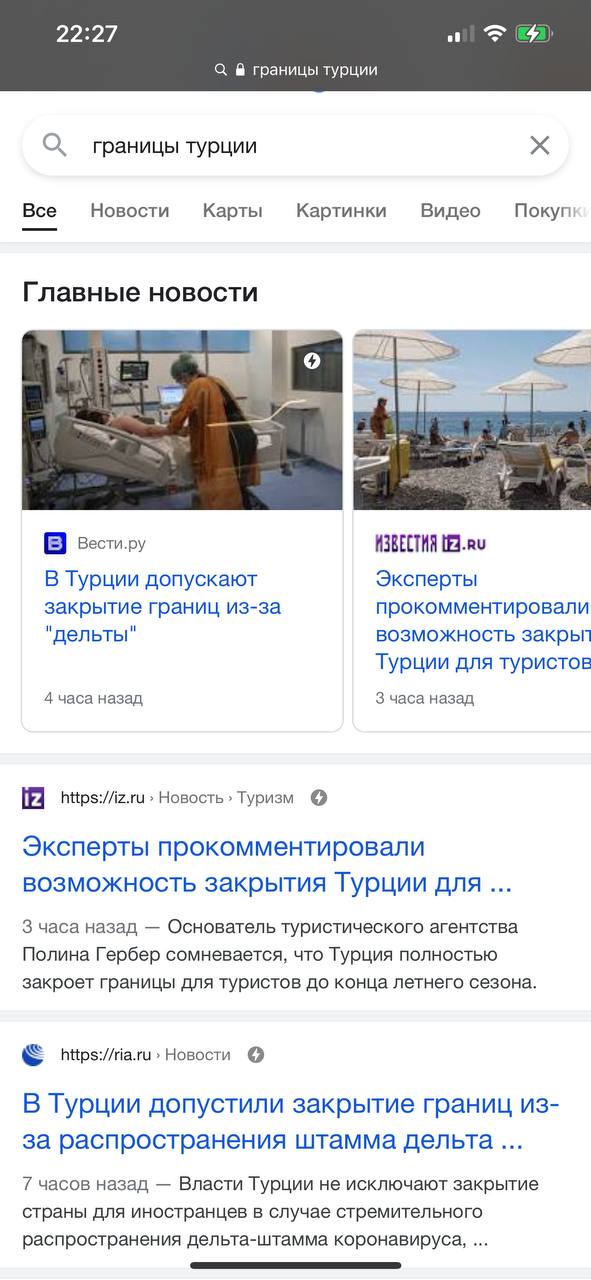
Task: Tap the AMP lightning icon beside iz.ru breadcrumb
Action: click(x=319, y=797)
